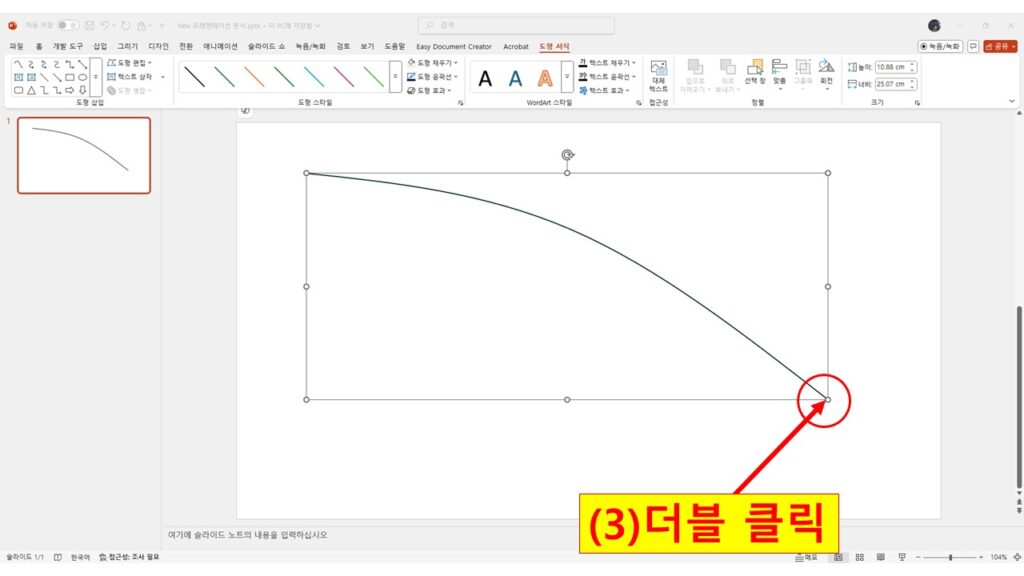Switch to normal view in status bar
This screenshot has height=576, width=1024.
click(x=838, y=557)
